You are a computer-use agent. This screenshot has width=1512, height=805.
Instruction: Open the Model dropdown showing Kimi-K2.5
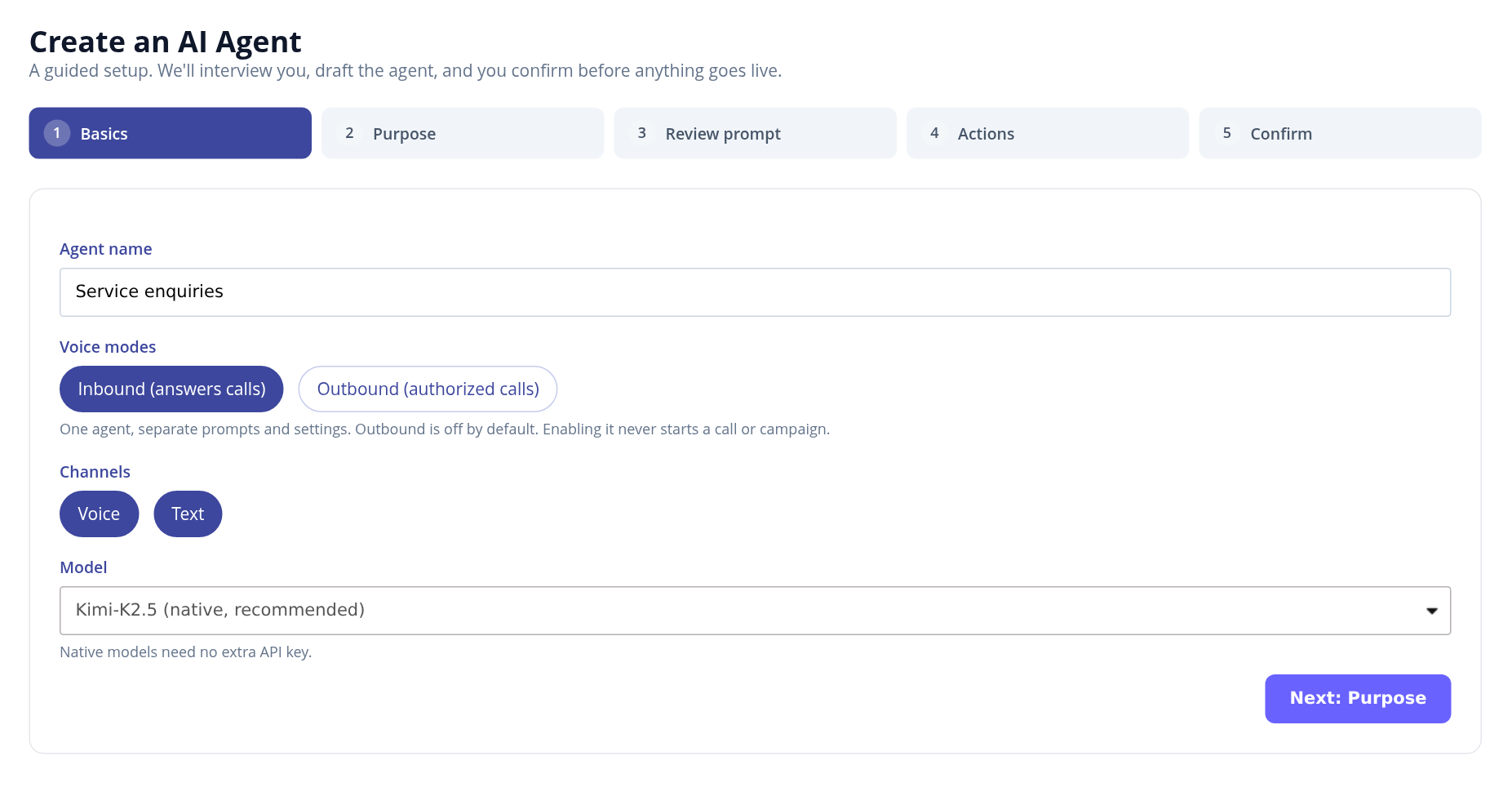click(755, 611)
